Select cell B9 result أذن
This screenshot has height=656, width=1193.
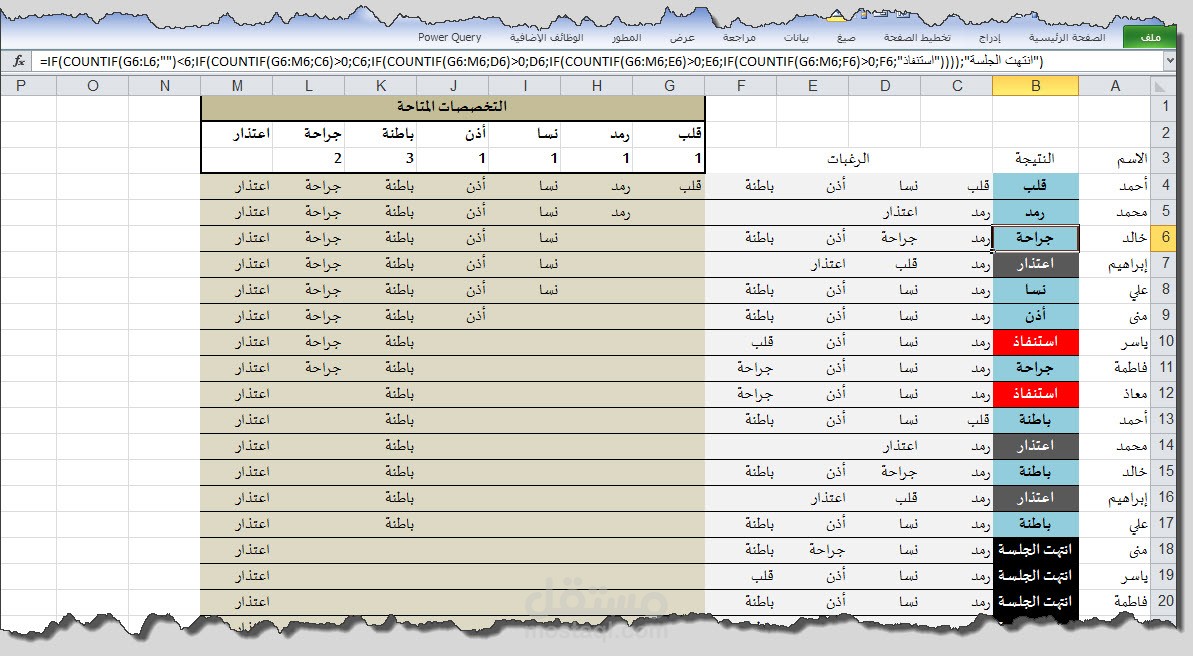(x=1036, y=315)
